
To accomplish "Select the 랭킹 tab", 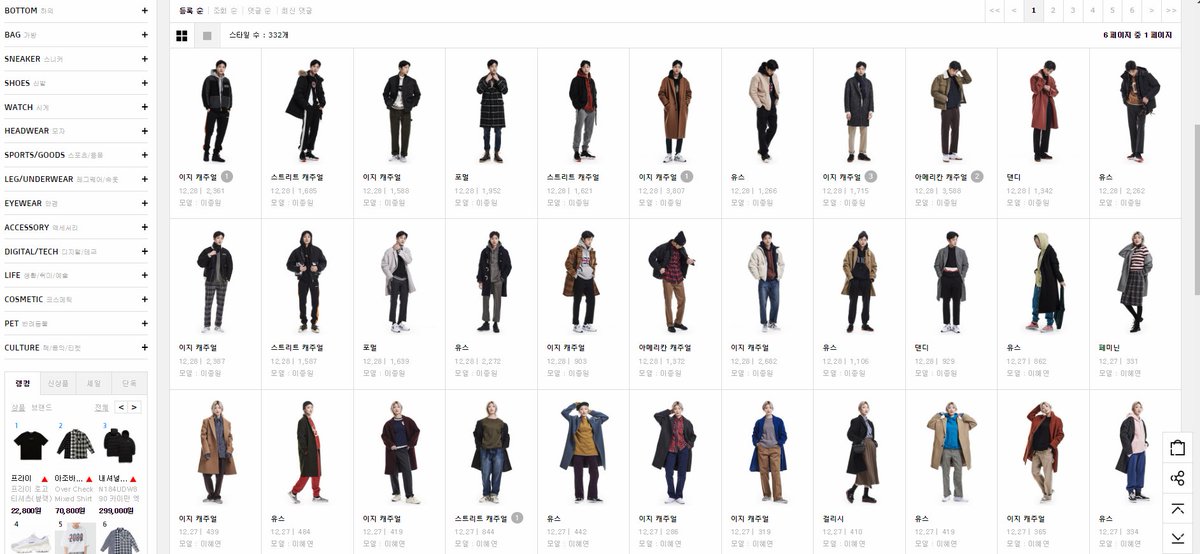I will pyautogui.click(x=23, y=383).
